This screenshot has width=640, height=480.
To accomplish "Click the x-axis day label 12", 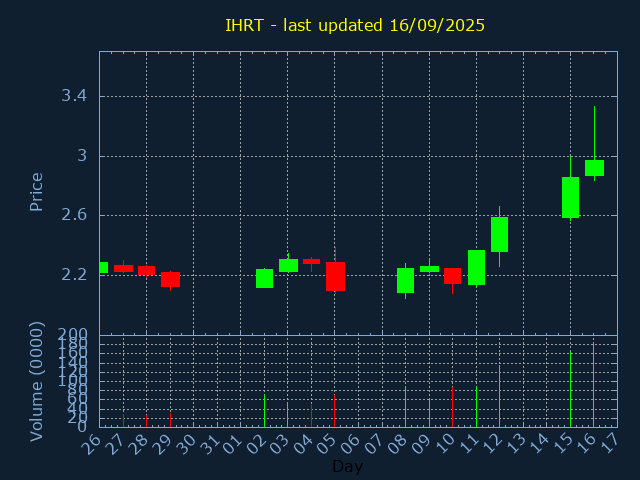I will point(492,443).
